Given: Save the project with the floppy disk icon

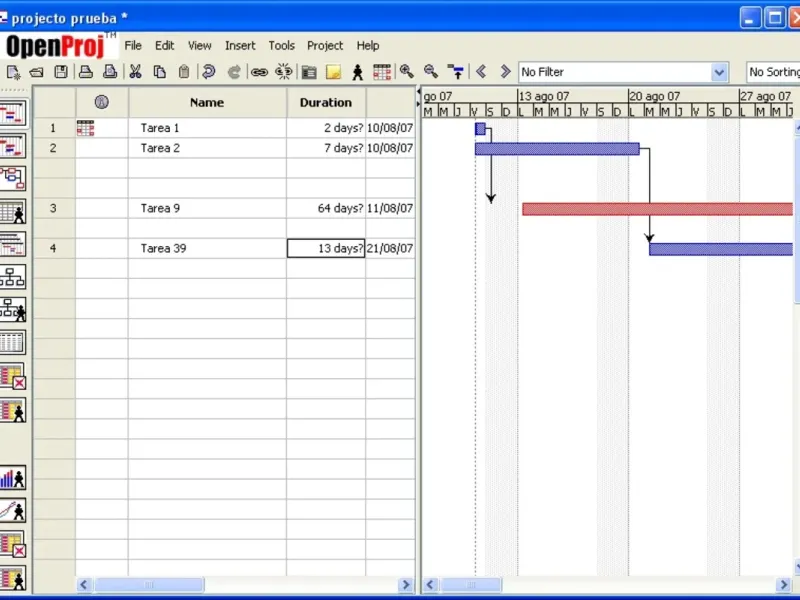Looking at the screenshot, I should [x=61, y=72].
